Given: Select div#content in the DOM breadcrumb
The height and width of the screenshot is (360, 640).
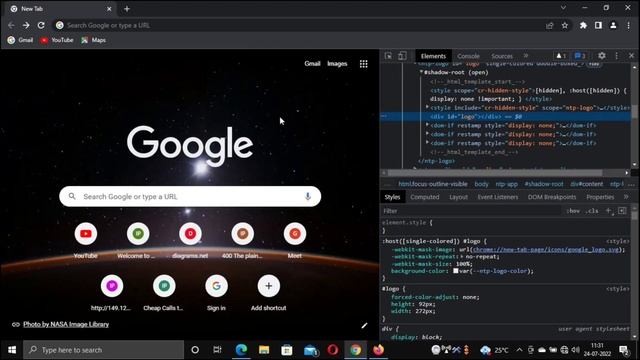Looking at the screenshot, I should pos(586,184).
